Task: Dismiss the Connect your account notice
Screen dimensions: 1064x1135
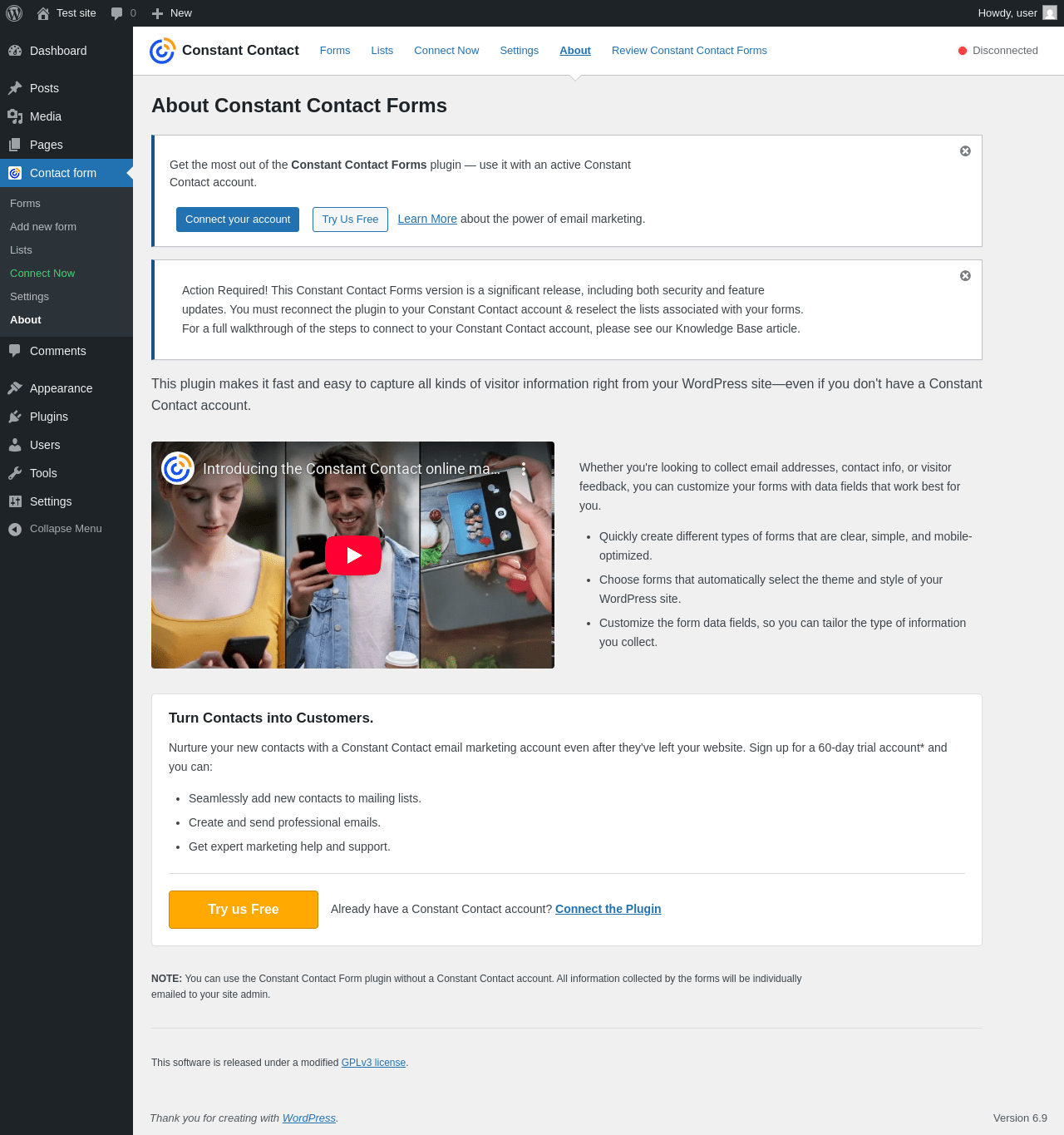Action: tap(965, 151)
